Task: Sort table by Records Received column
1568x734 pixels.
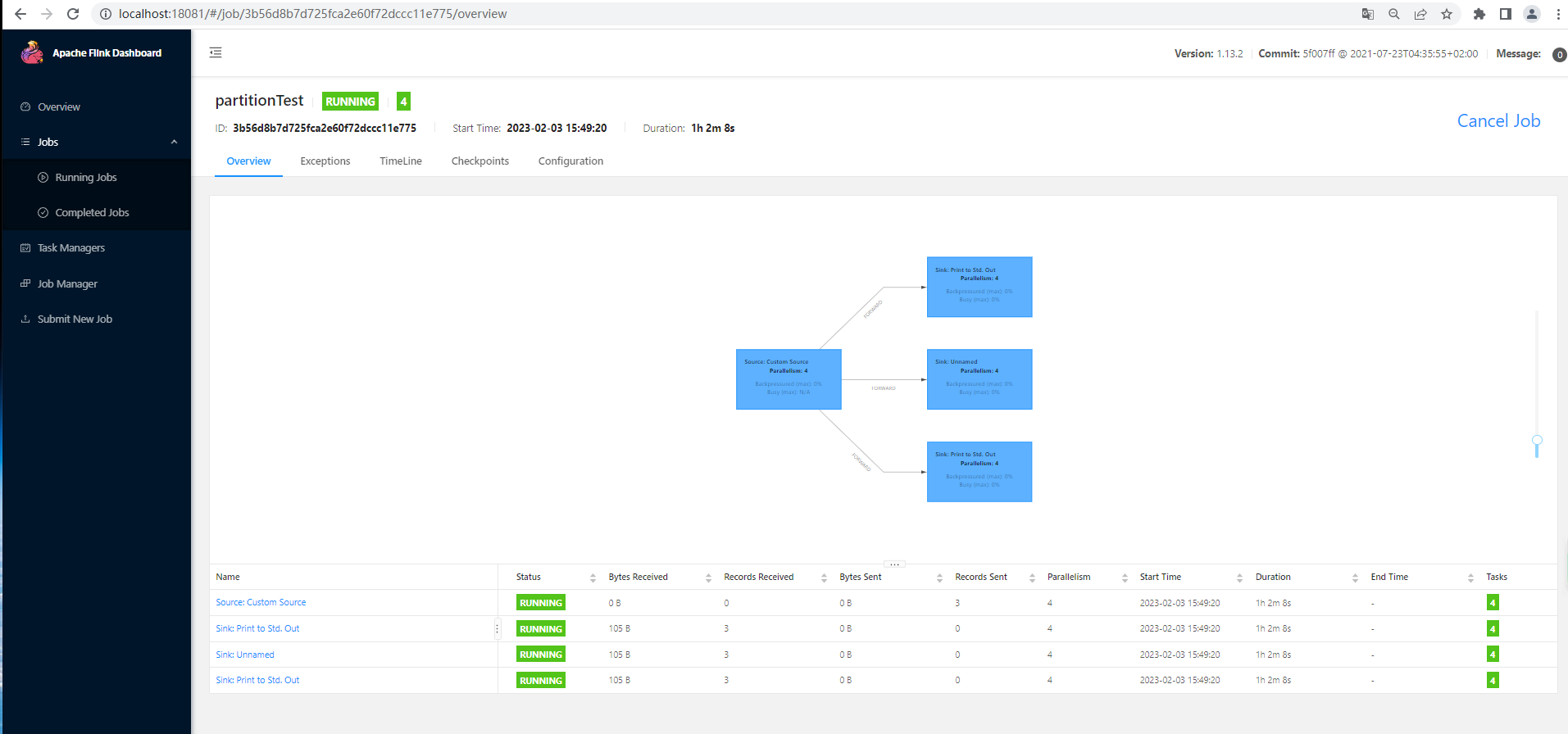Action: click(x=824, y=578)
